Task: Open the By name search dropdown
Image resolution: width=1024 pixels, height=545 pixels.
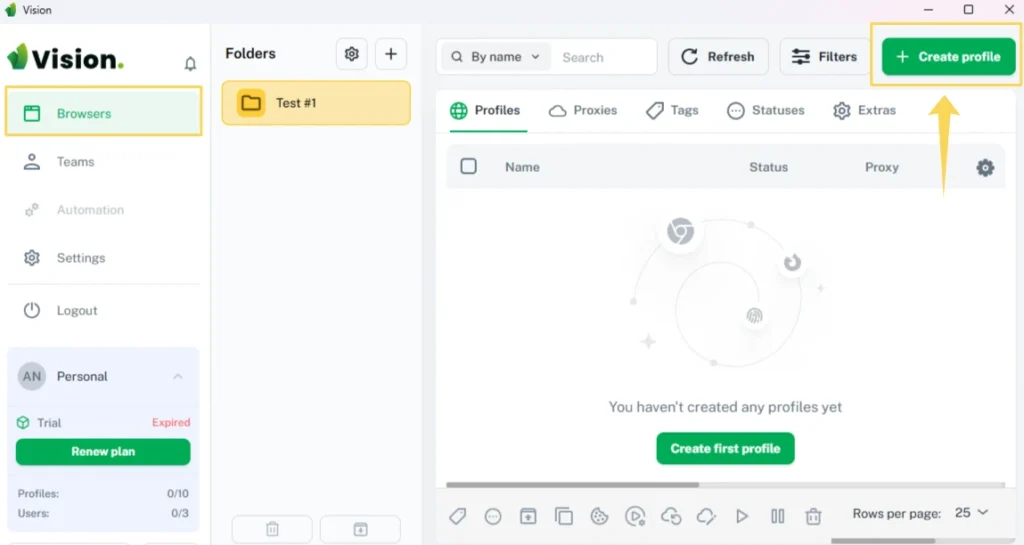Action: pos(496,57)
